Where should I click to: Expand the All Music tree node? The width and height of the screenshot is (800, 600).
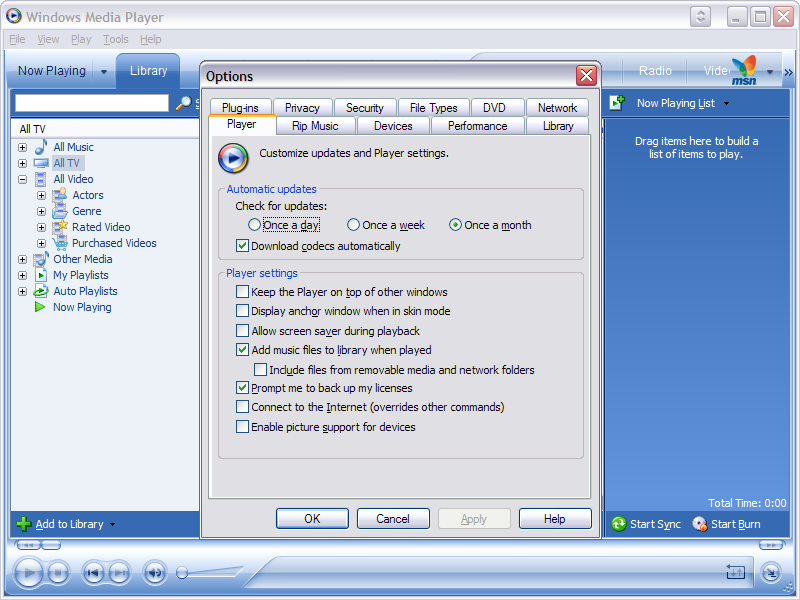pyautogui.click(x=22, y=147)
